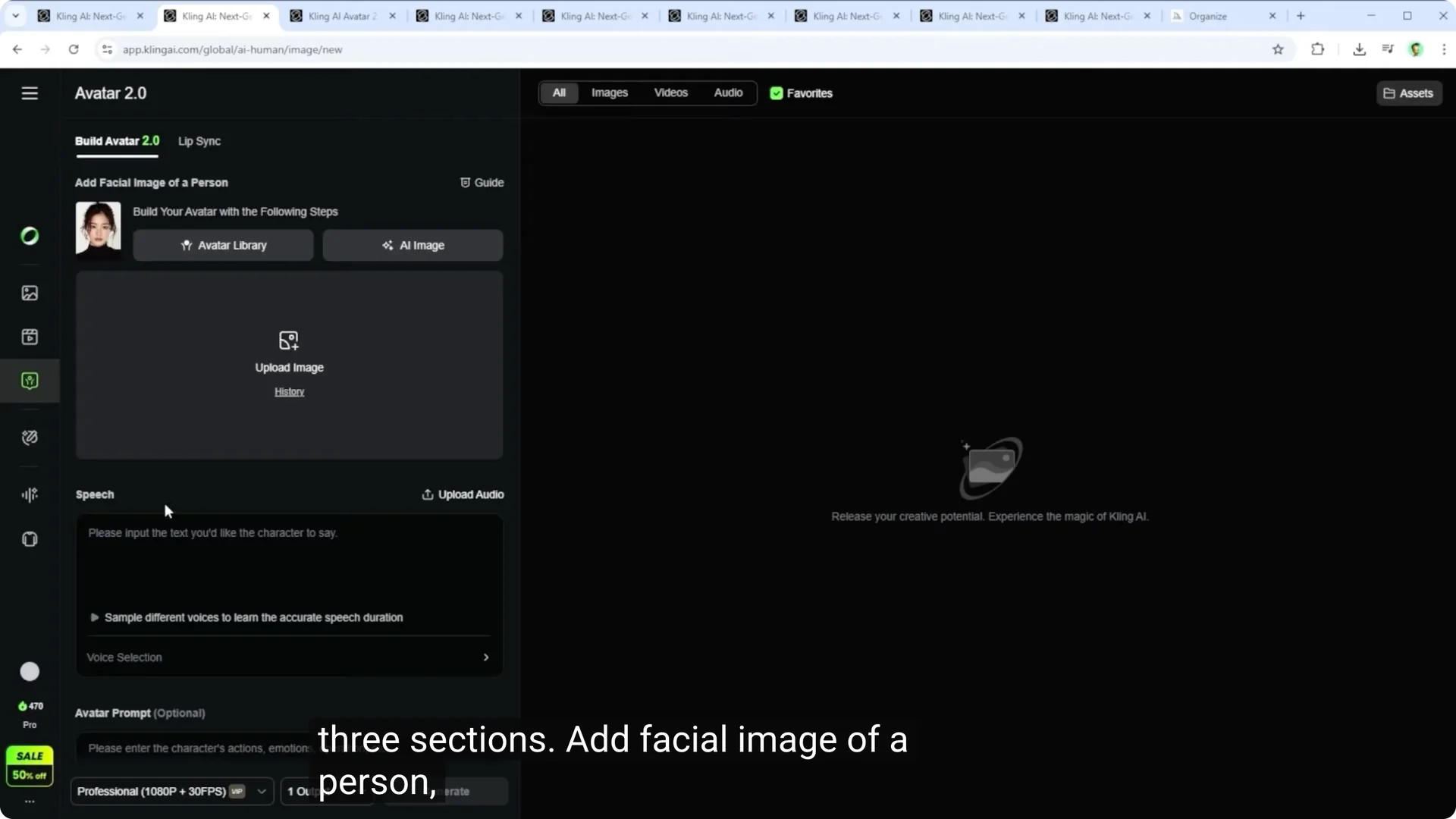Open the Professional 1080P quality dropdown
This screenshot has width=1456, height=819.
click(172, 792)
